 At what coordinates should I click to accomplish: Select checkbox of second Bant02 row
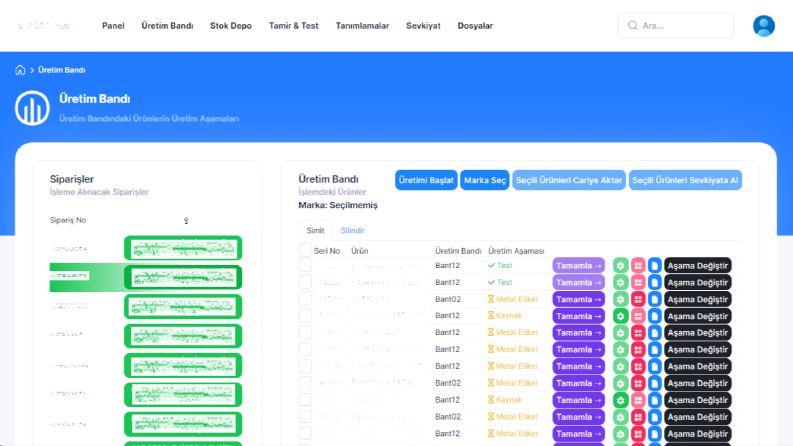coord(305,383)
